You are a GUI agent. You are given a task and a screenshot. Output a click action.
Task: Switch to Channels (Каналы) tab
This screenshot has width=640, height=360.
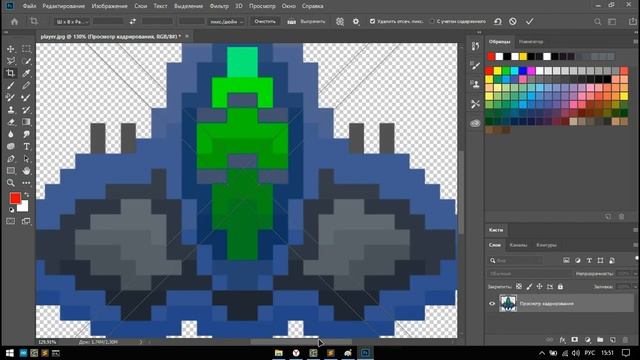click(518, 245)
